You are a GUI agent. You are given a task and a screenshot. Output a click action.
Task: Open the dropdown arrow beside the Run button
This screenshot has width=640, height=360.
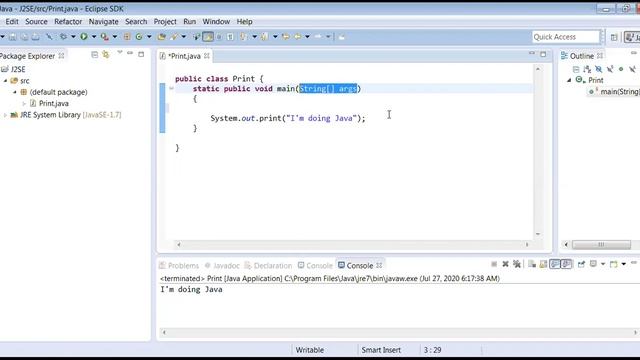point(93,37)
